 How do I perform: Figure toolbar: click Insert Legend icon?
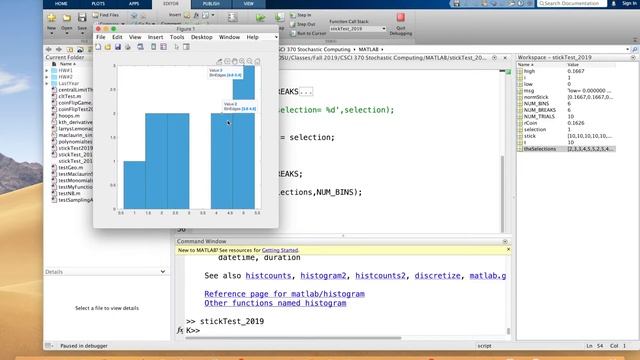[x=164, y=47]
